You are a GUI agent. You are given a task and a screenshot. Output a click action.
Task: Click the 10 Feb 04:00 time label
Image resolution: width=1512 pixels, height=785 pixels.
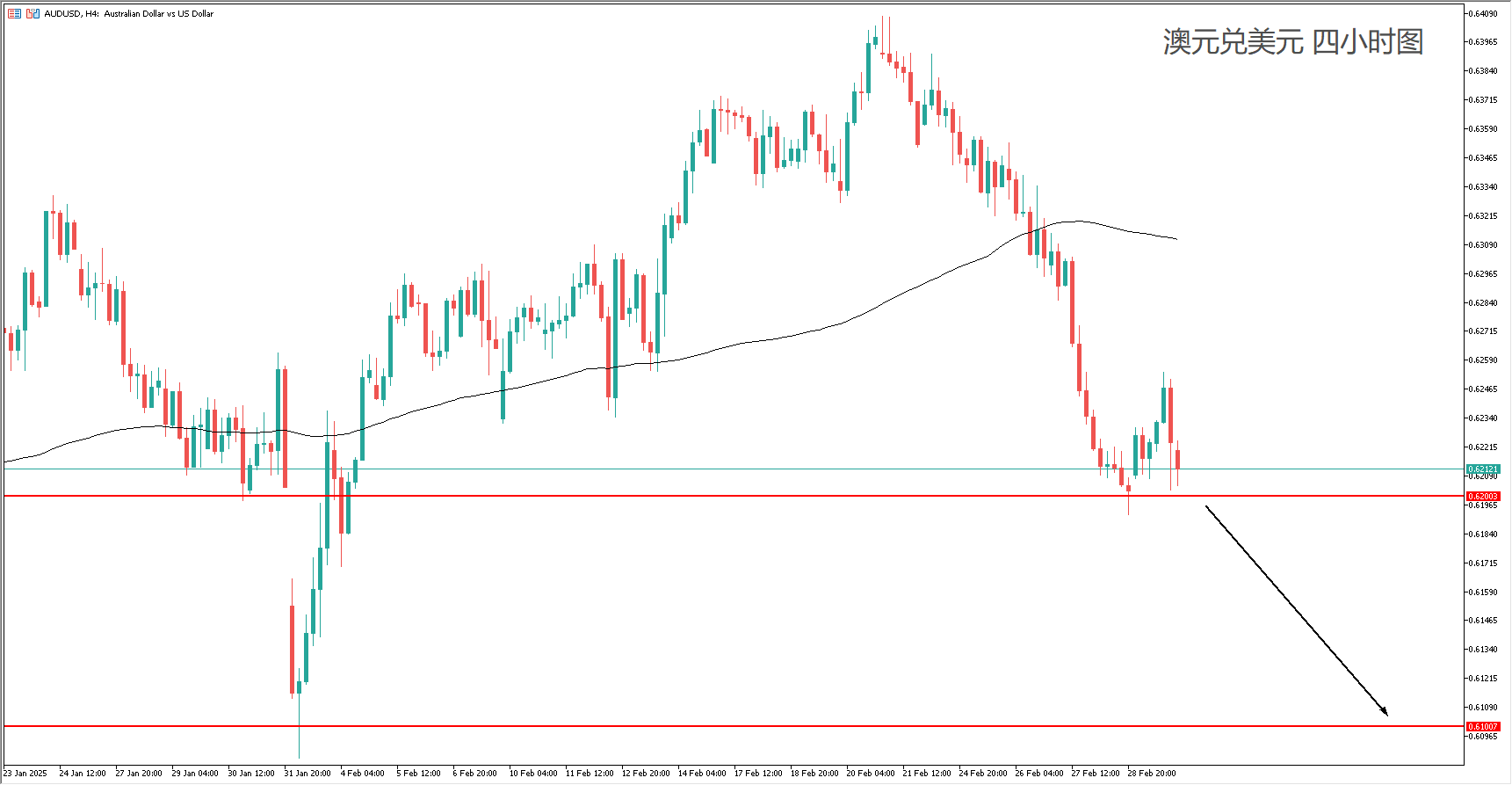(533, 774)
